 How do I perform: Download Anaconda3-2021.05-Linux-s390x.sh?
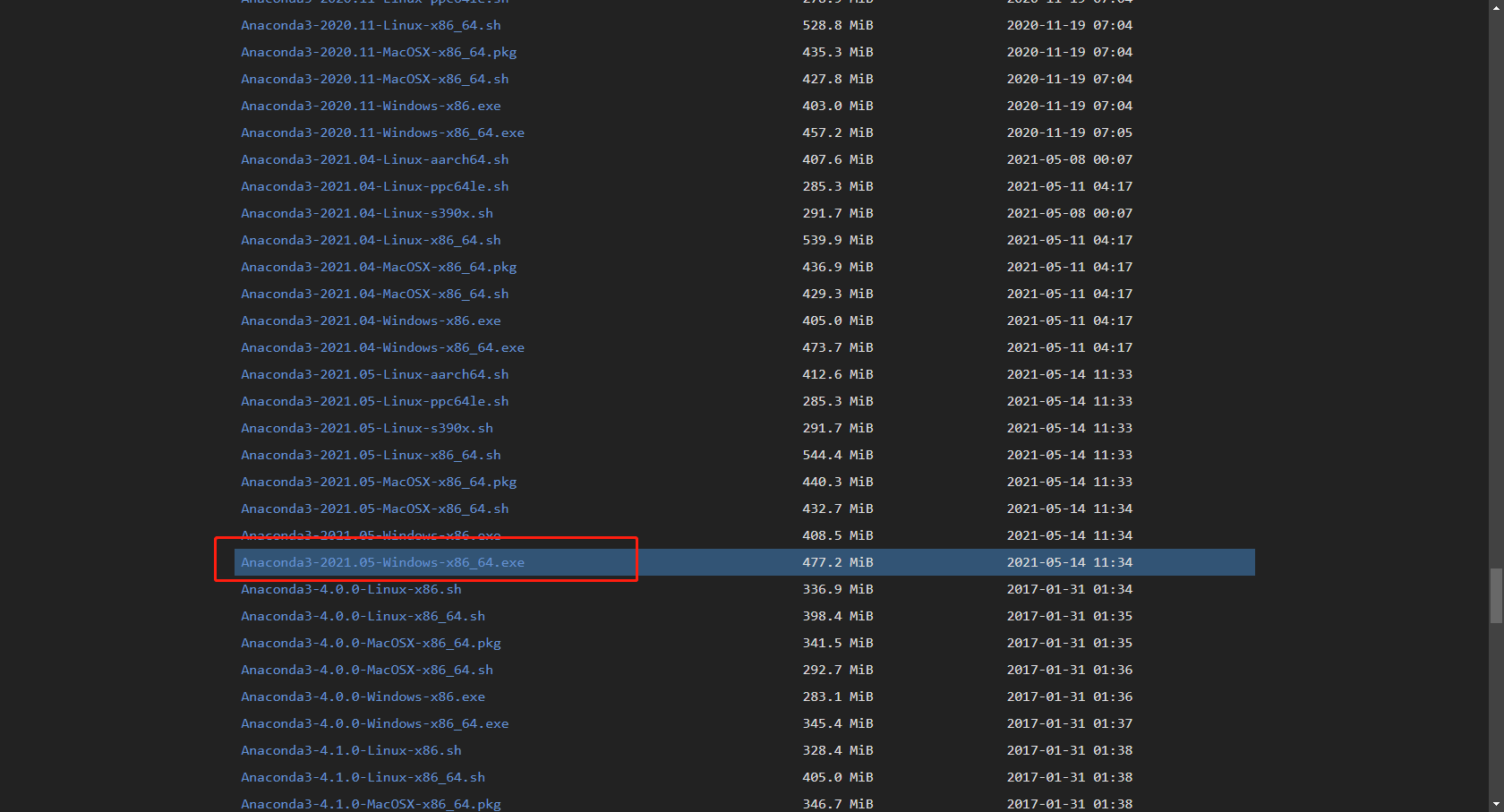(x=367, y=428)
